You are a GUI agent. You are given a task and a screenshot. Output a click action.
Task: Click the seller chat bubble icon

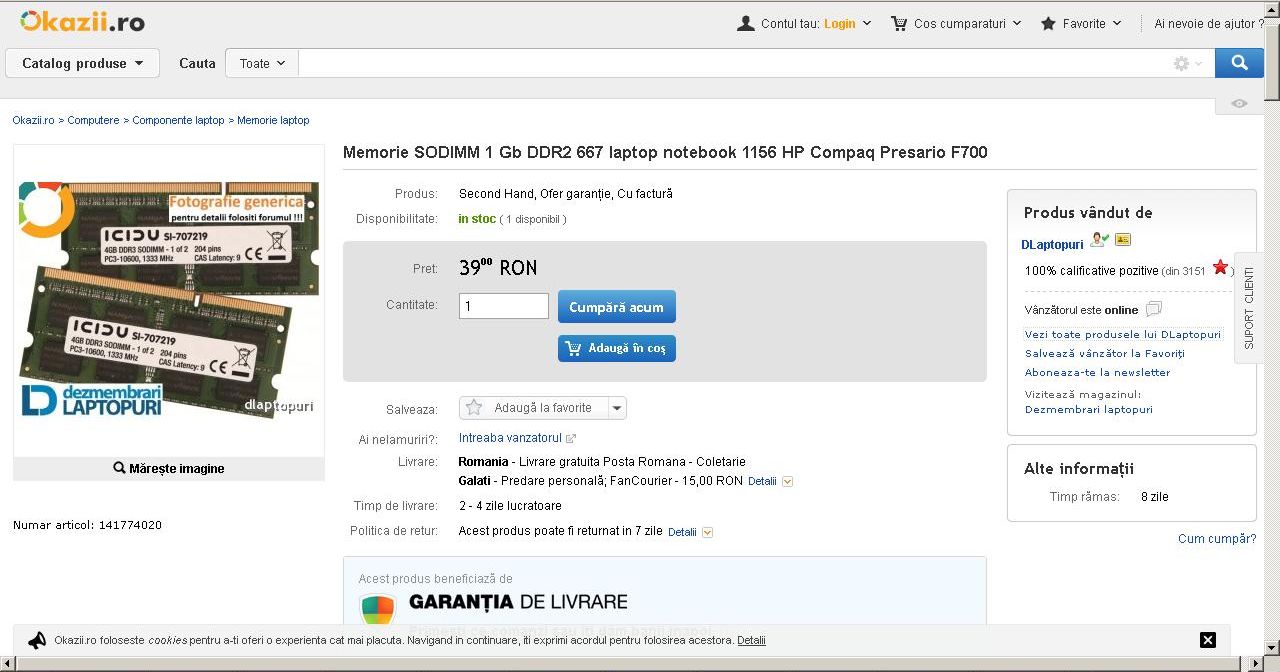click(1154, 309)
